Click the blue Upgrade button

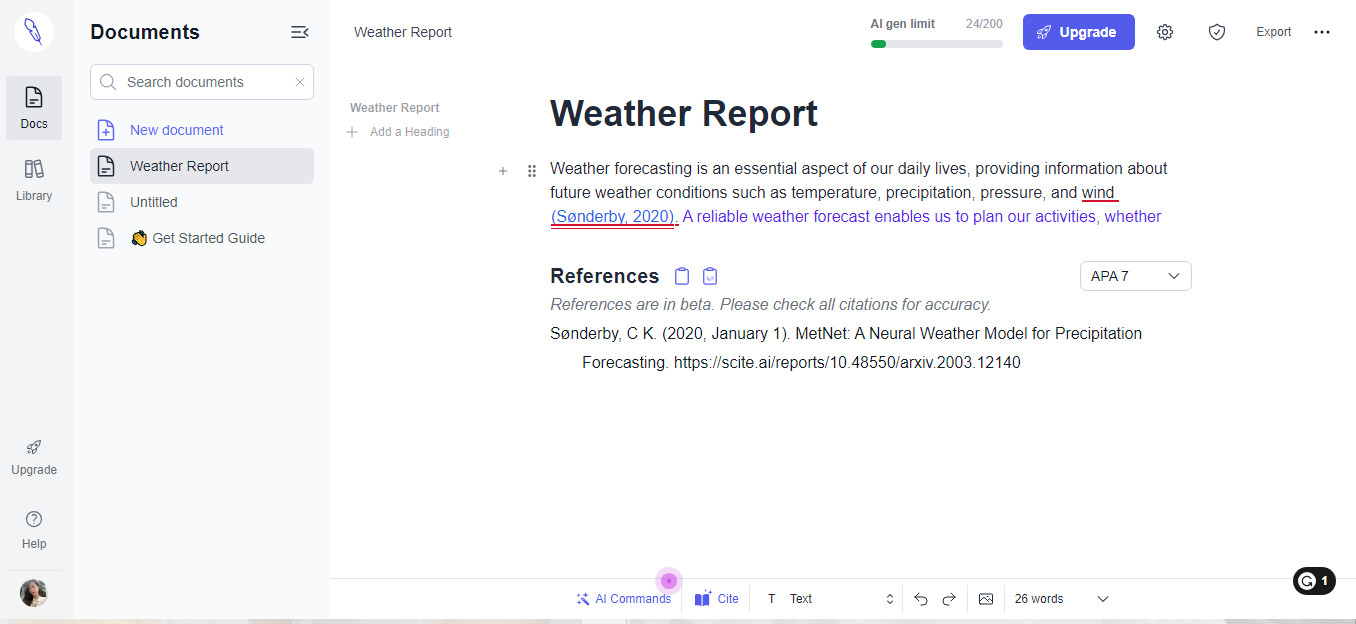tap(1079, 32)
